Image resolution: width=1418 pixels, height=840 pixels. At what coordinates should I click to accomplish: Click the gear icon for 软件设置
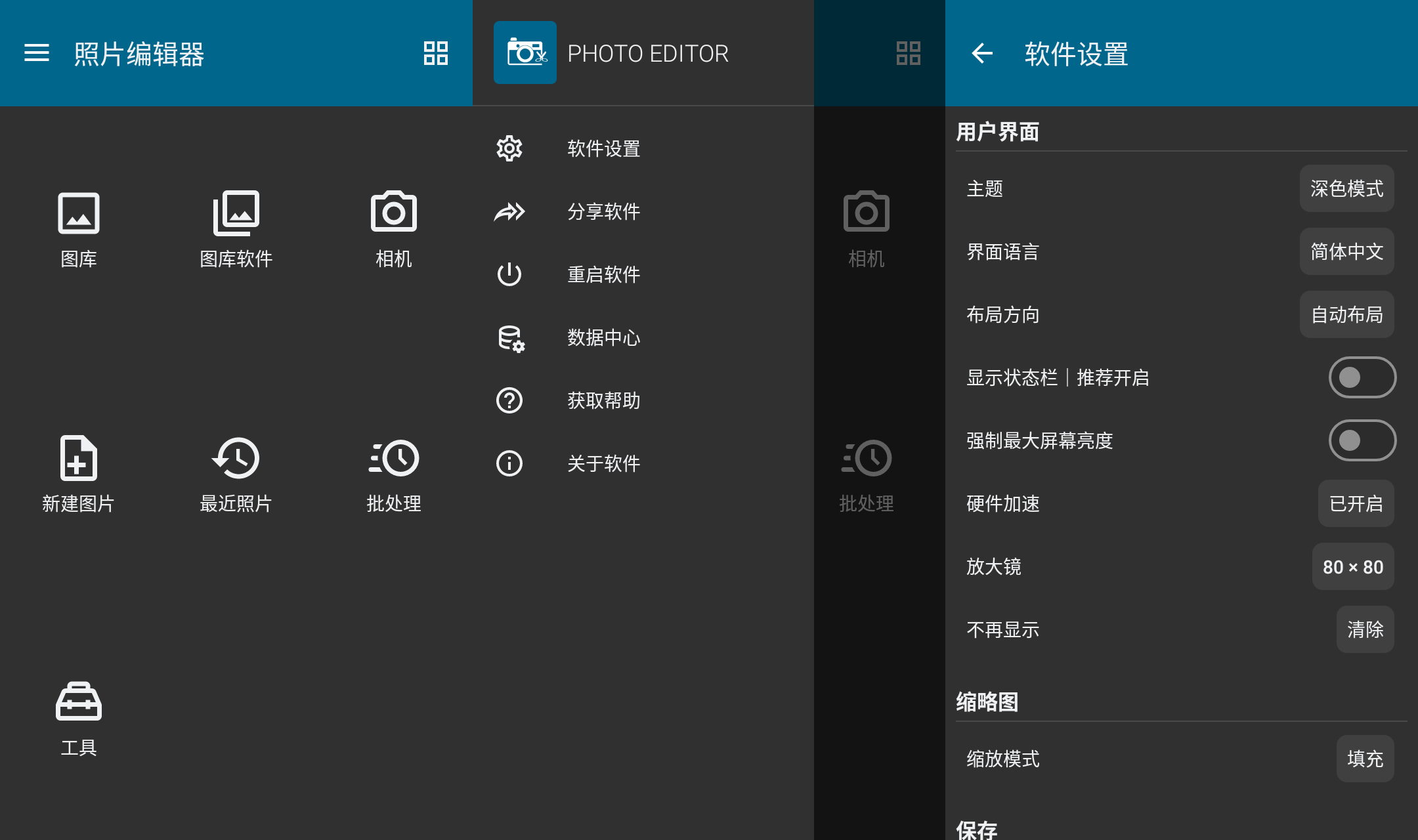point(509,148)
